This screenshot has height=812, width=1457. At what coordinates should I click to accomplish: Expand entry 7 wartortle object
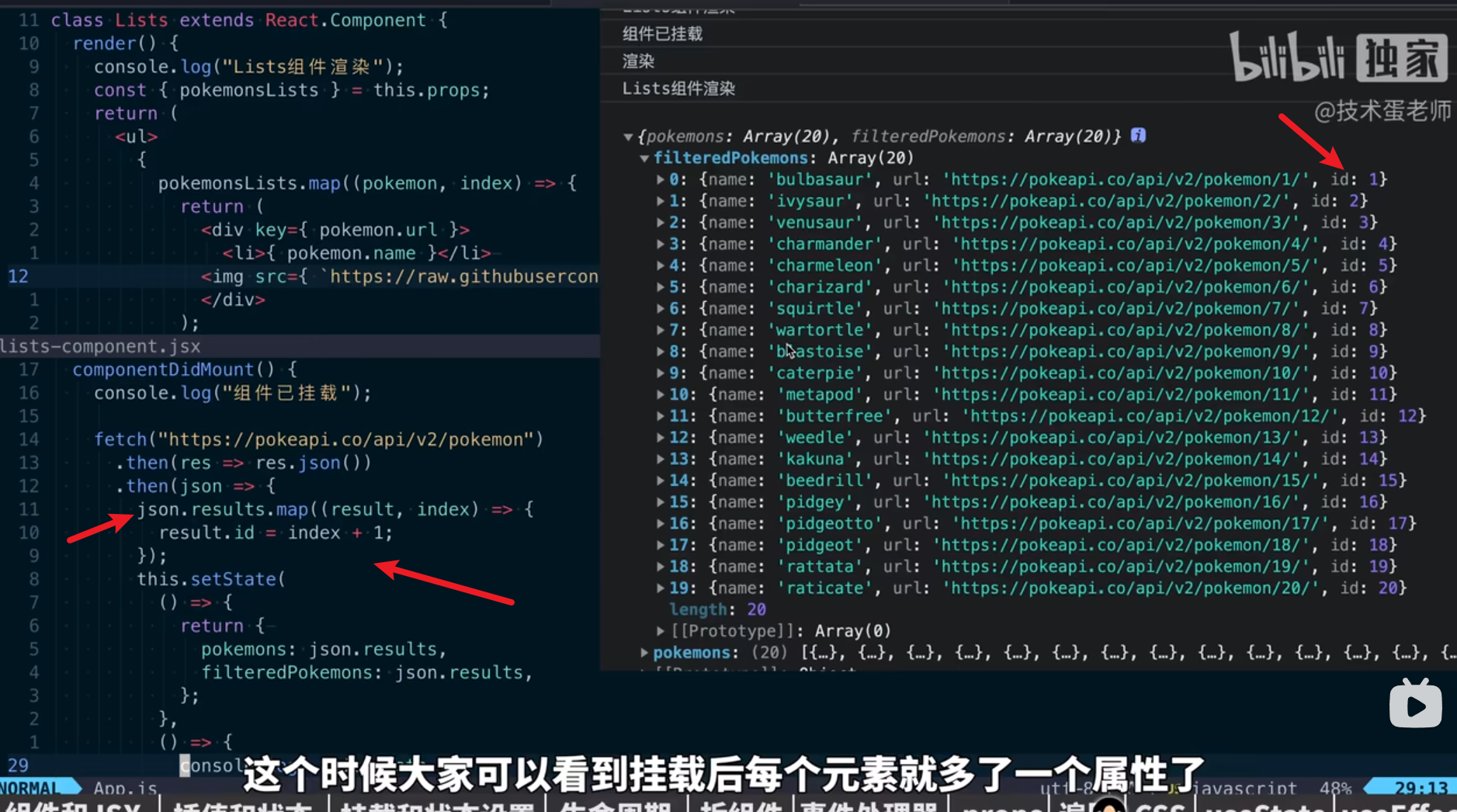click(661, 331)
